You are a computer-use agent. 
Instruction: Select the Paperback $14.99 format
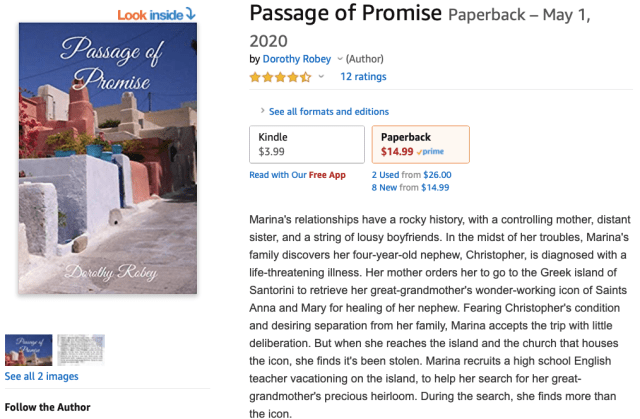click(420, 144)
